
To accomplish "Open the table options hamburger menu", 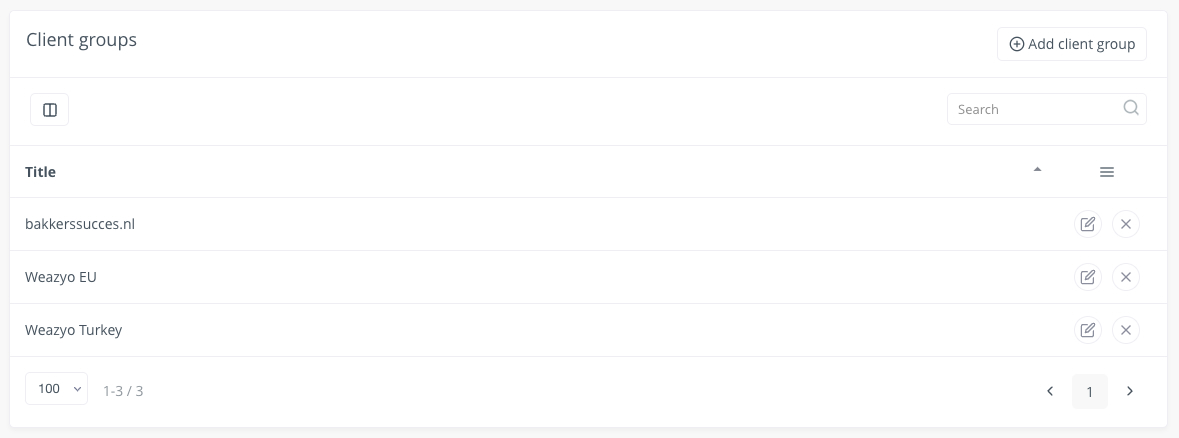I will click(x=1106, y=172).
